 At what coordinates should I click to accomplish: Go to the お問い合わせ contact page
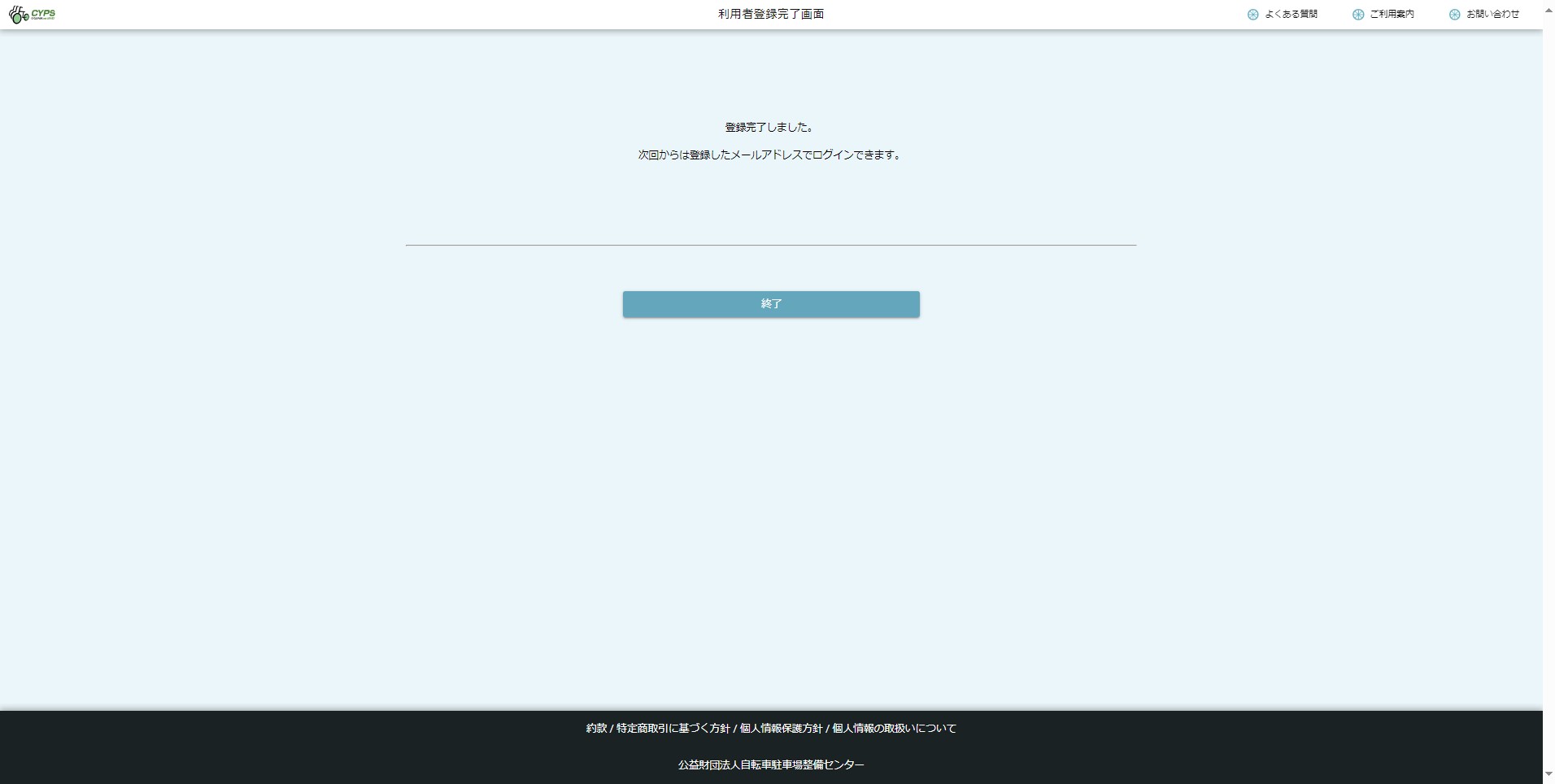[1492, 15]
